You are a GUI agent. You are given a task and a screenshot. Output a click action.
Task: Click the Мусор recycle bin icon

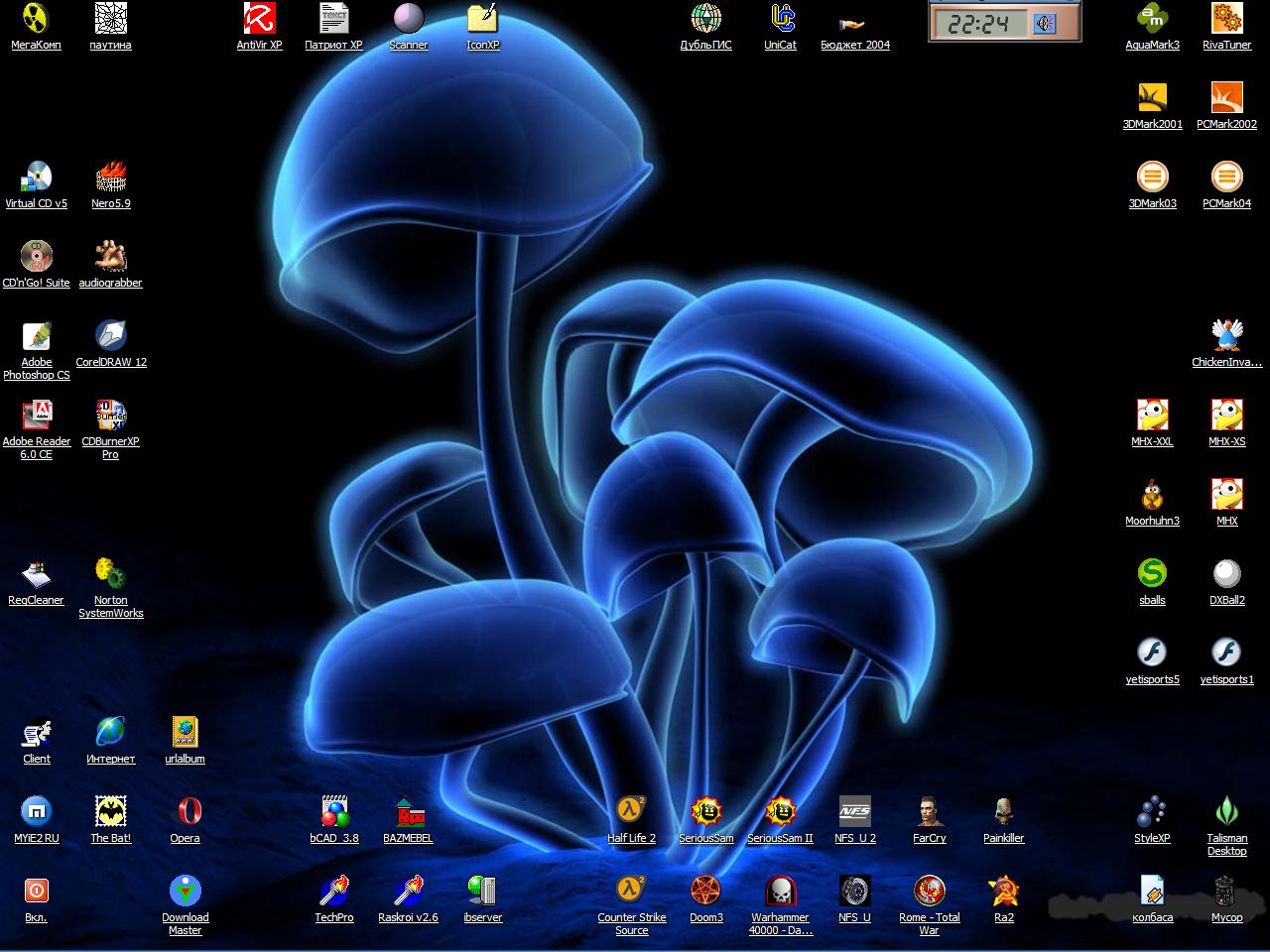click(x=1226, y=891)
